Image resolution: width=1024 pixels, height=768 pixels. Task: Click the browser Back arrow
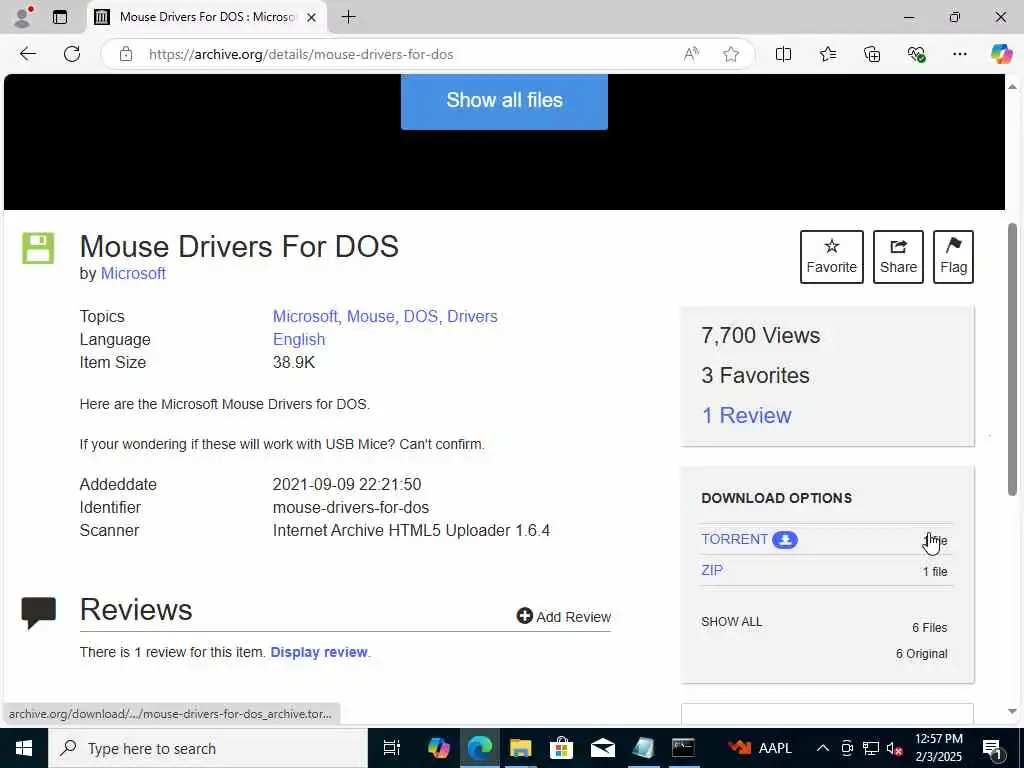click(27, 54)
